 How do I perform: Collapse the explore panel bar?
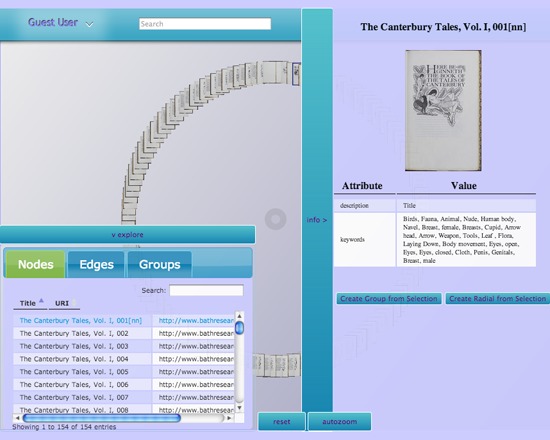click(x=127, y=235)
